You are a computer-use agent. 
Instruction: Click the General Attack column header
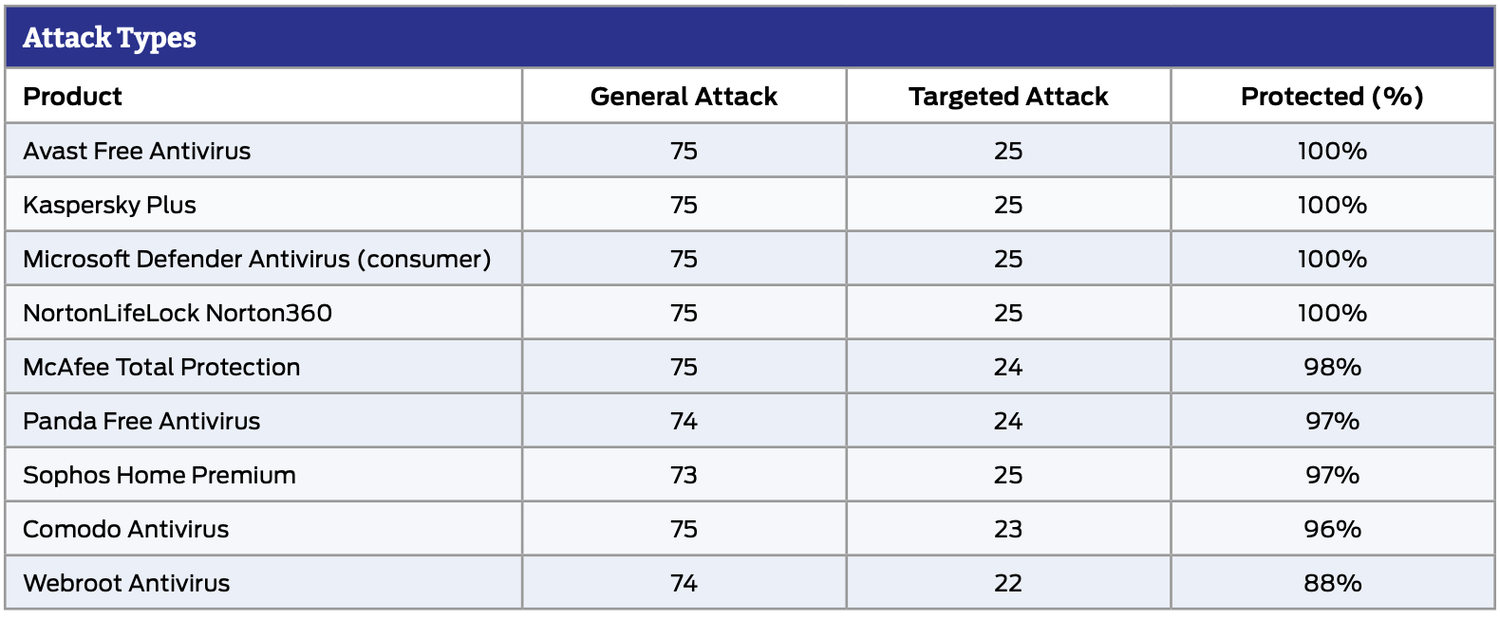tap(684, 96)
